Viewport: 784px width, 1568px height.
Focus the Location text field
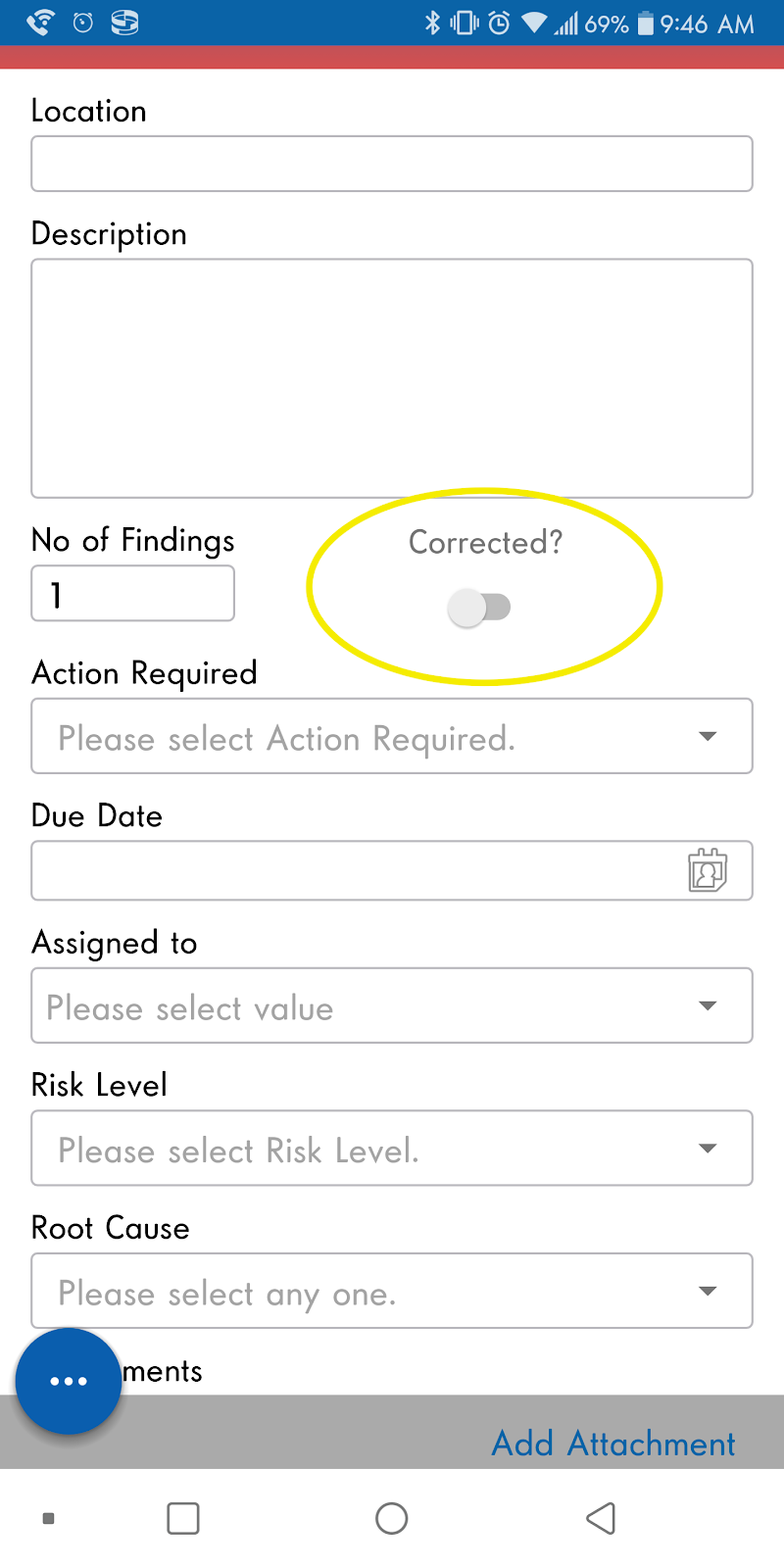tap(392, 164)
